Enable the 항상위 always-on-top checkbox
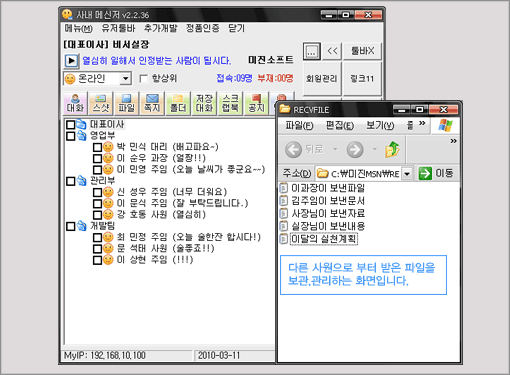This screenshot has width=510, height=375. 144,79
